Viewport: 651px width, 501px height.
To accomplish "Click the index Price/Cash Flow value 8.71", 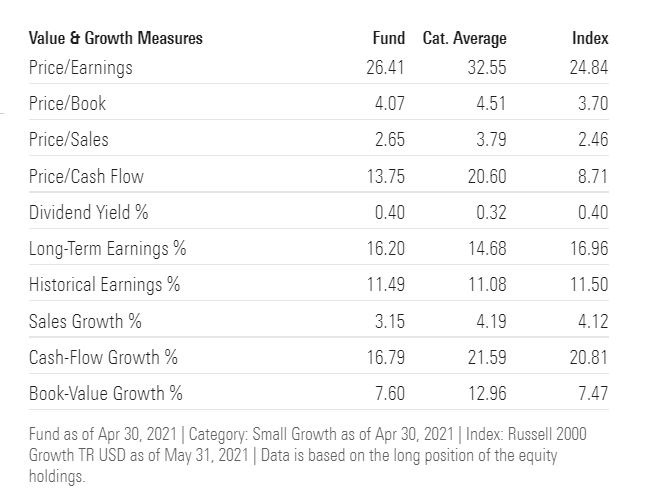I will coord(593,176).
